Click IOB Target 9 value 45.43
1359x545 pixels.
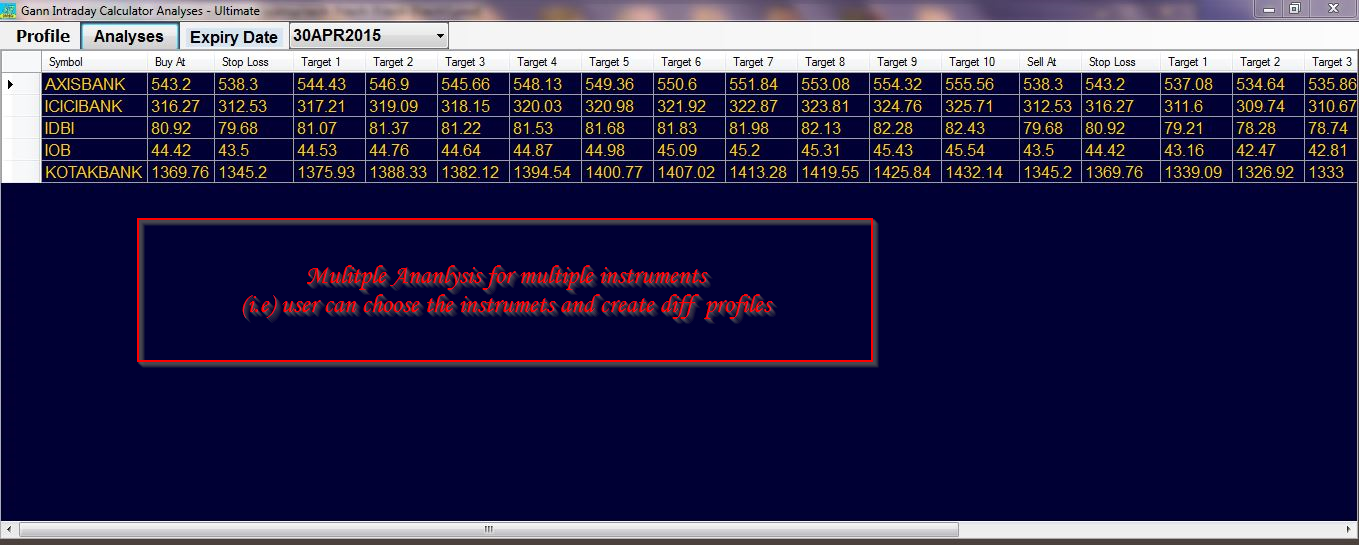coord(906,150)
